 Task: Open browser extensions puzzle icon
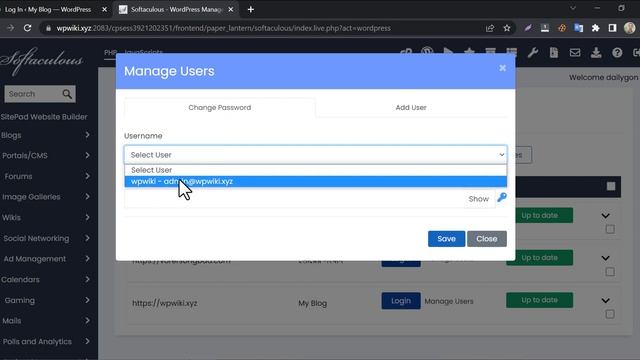[x=595, y=28]
